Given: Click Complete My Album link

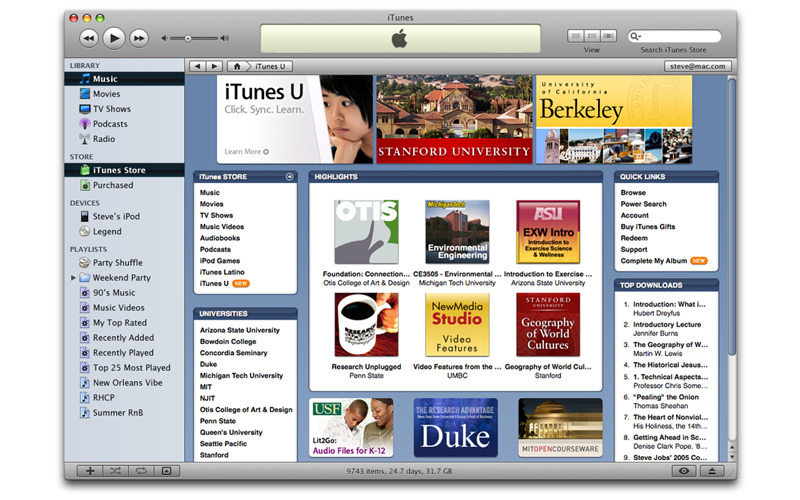Looking at the screenshot, I should (x=654, y=261).
